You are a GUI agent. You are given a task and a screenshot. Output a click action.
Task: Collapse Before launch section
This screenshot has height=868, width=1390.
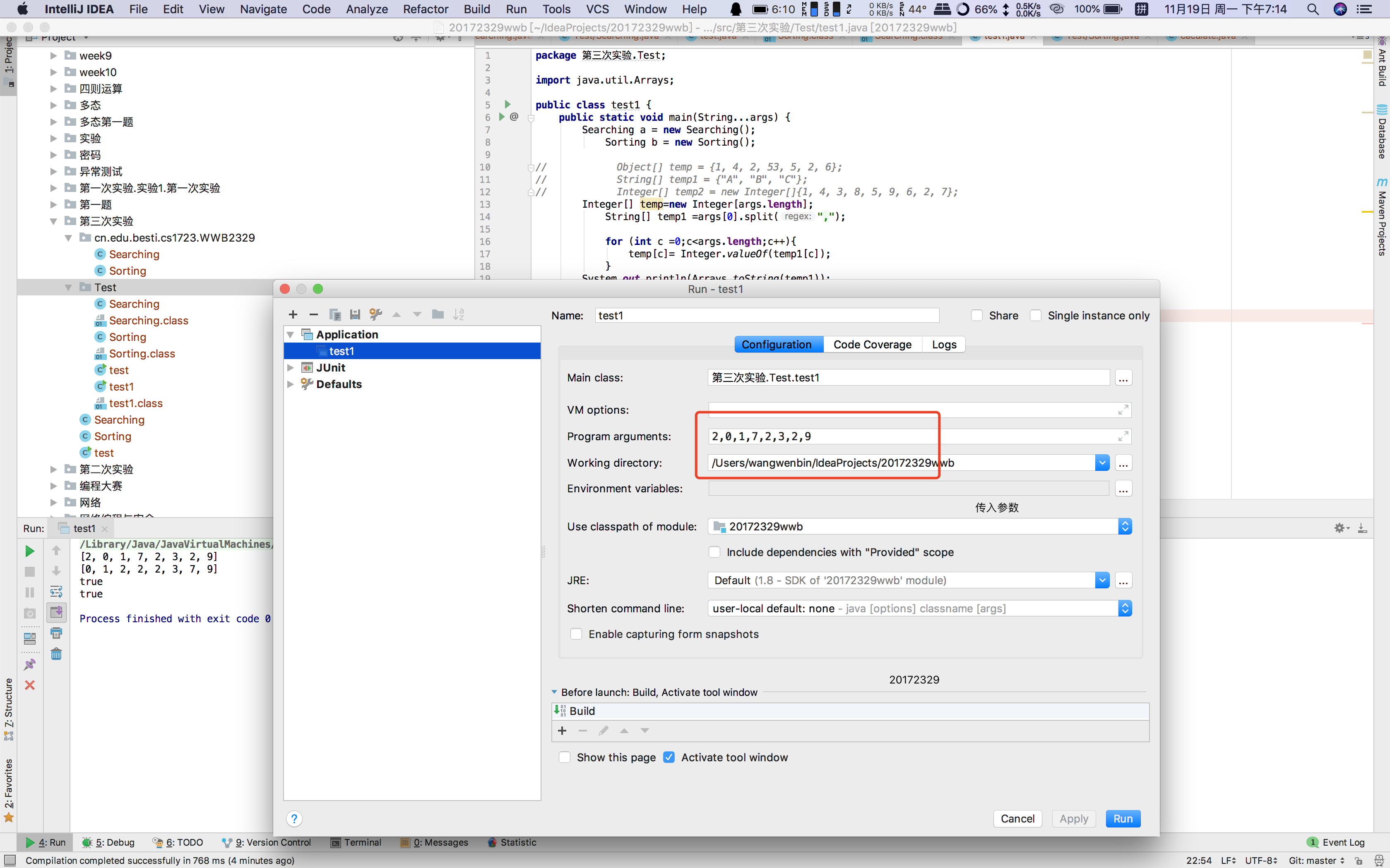pyautogui.click(x=554, y=692)
